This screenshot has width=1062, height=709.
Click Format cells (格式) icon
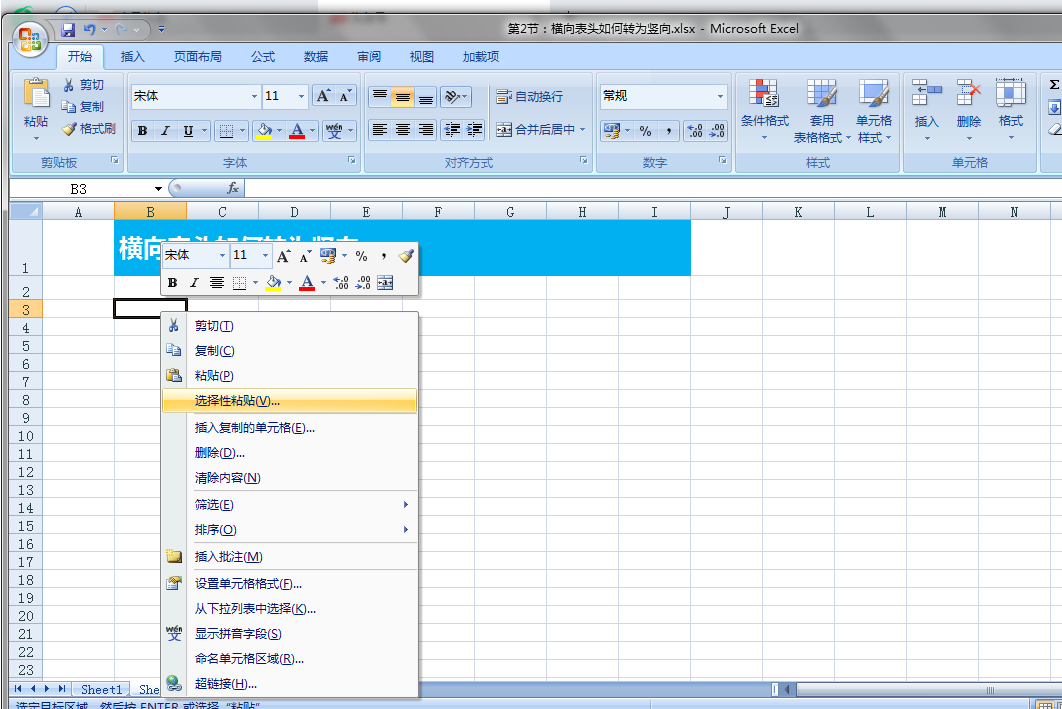point(1011,93)
